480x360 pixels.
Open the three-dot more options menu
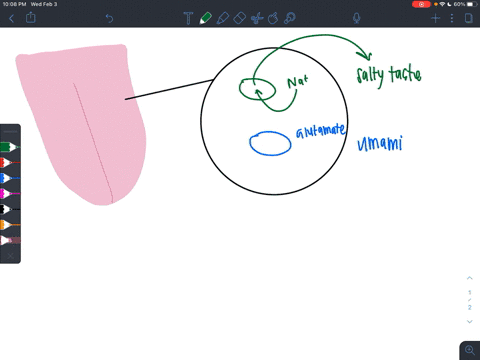[x=452, y=18]
